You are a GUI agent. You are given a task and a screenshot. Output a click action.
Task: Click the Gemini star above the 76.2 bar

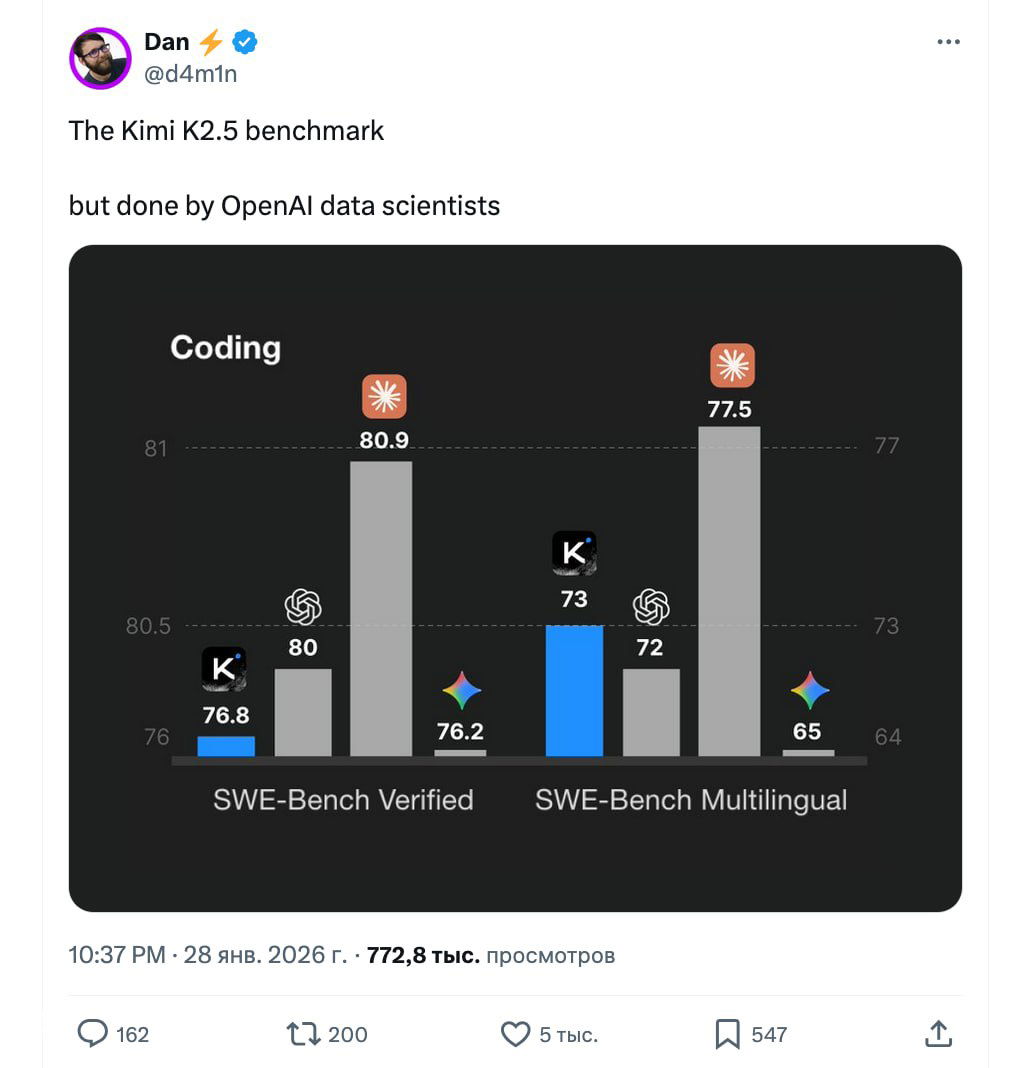point(461,690)
